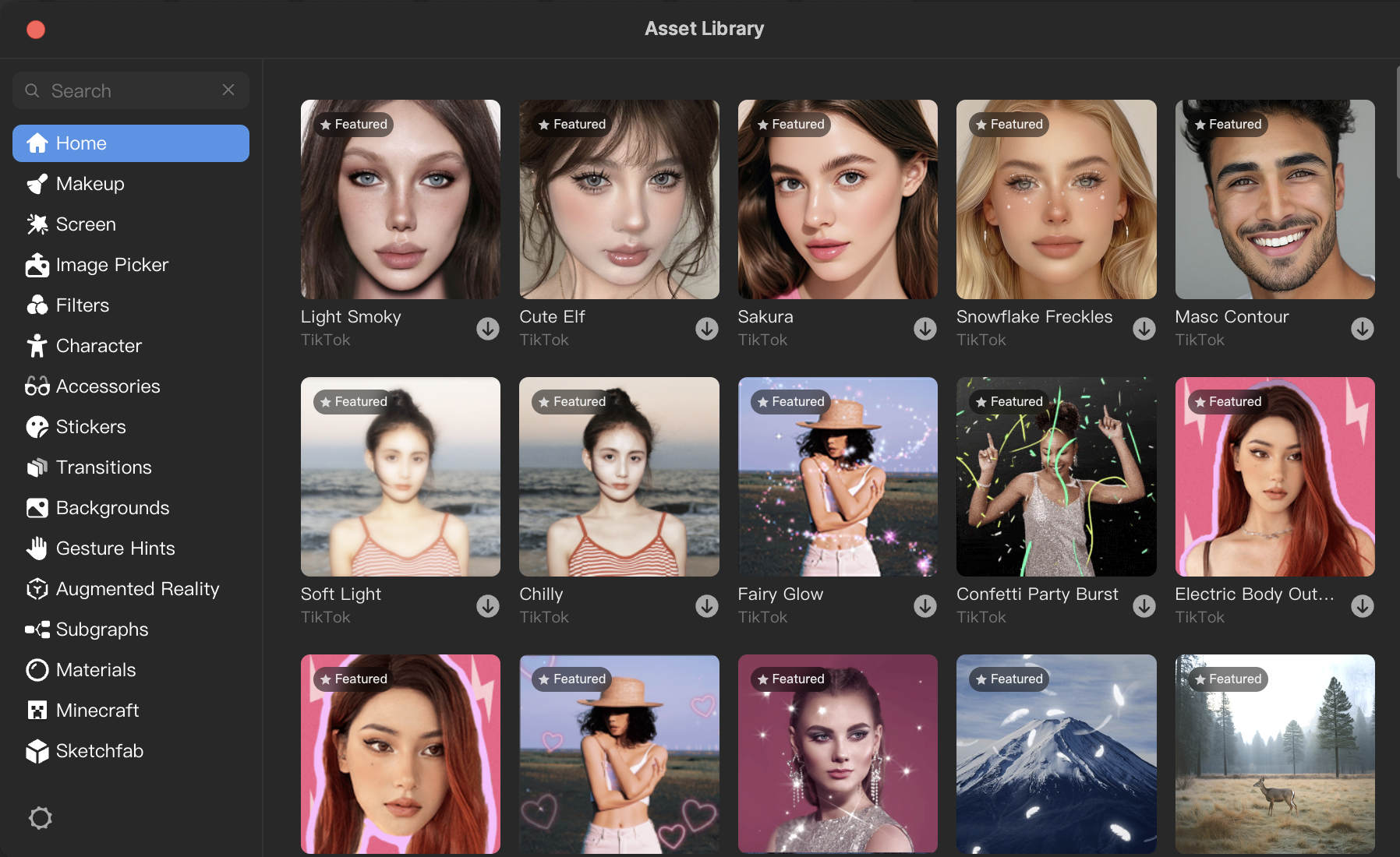Click the Transitions icon
Viewport: 1400px width, 857px height.
(x=37, y=467)
